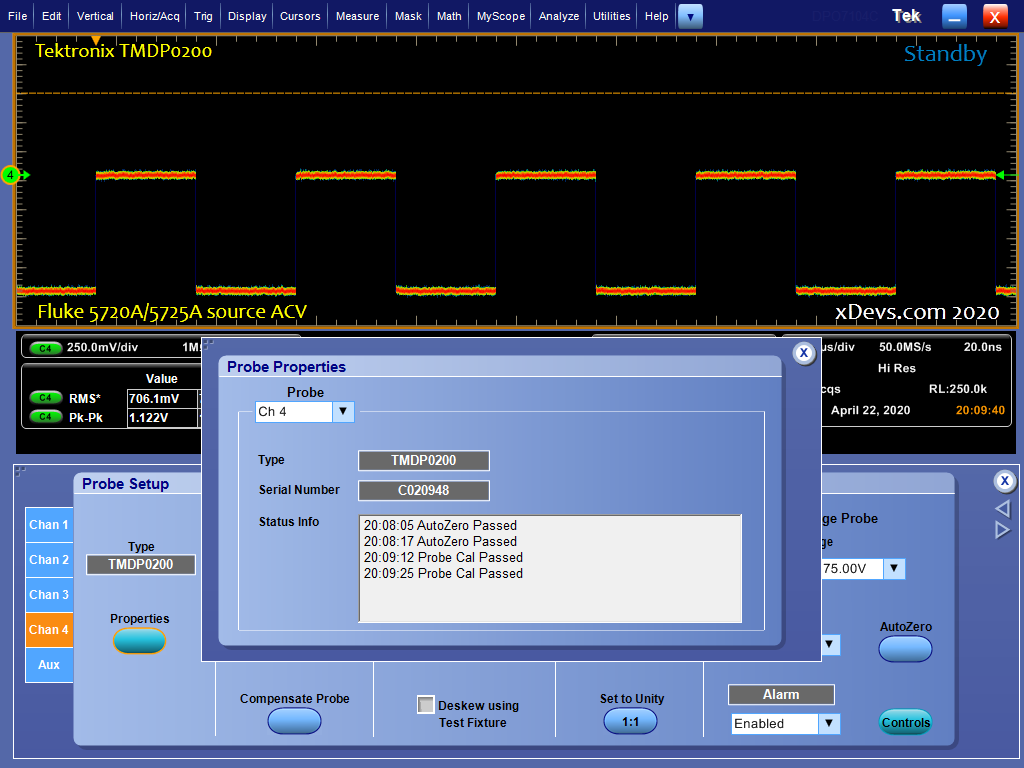This screenshot has width=1024, height=768.
Task: Close the Tek oscilloscope application
Action: click(995, 16)
